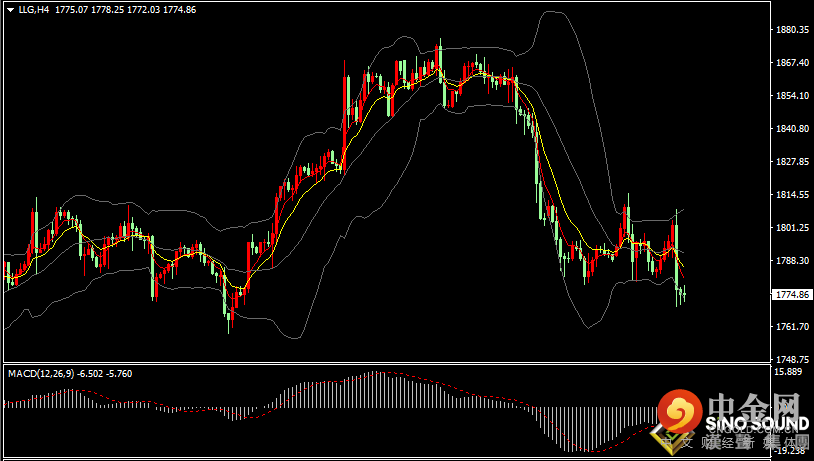Click the chart menu triangle beside LLG,H4
The image size is (814, 461).
pyautogui.click(x=10, y=10)
